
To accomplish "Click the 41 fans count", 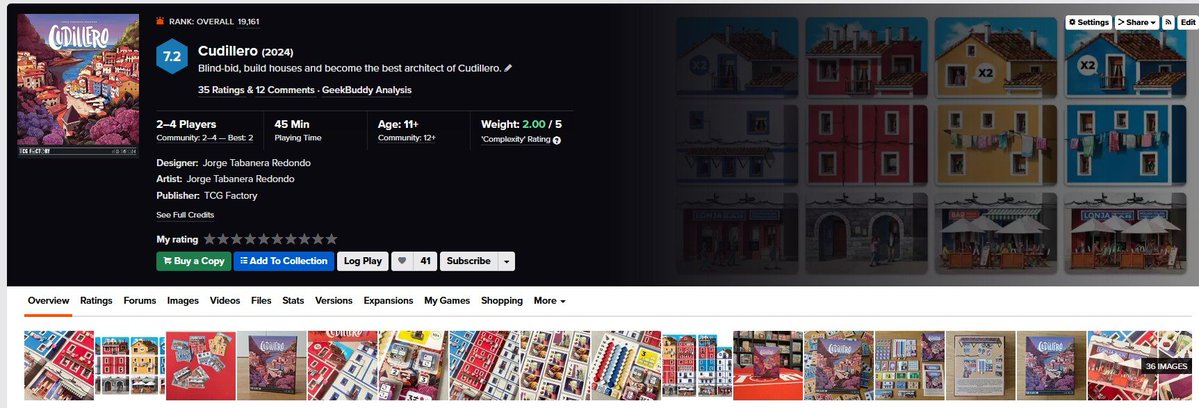I will tap(425, 261).
